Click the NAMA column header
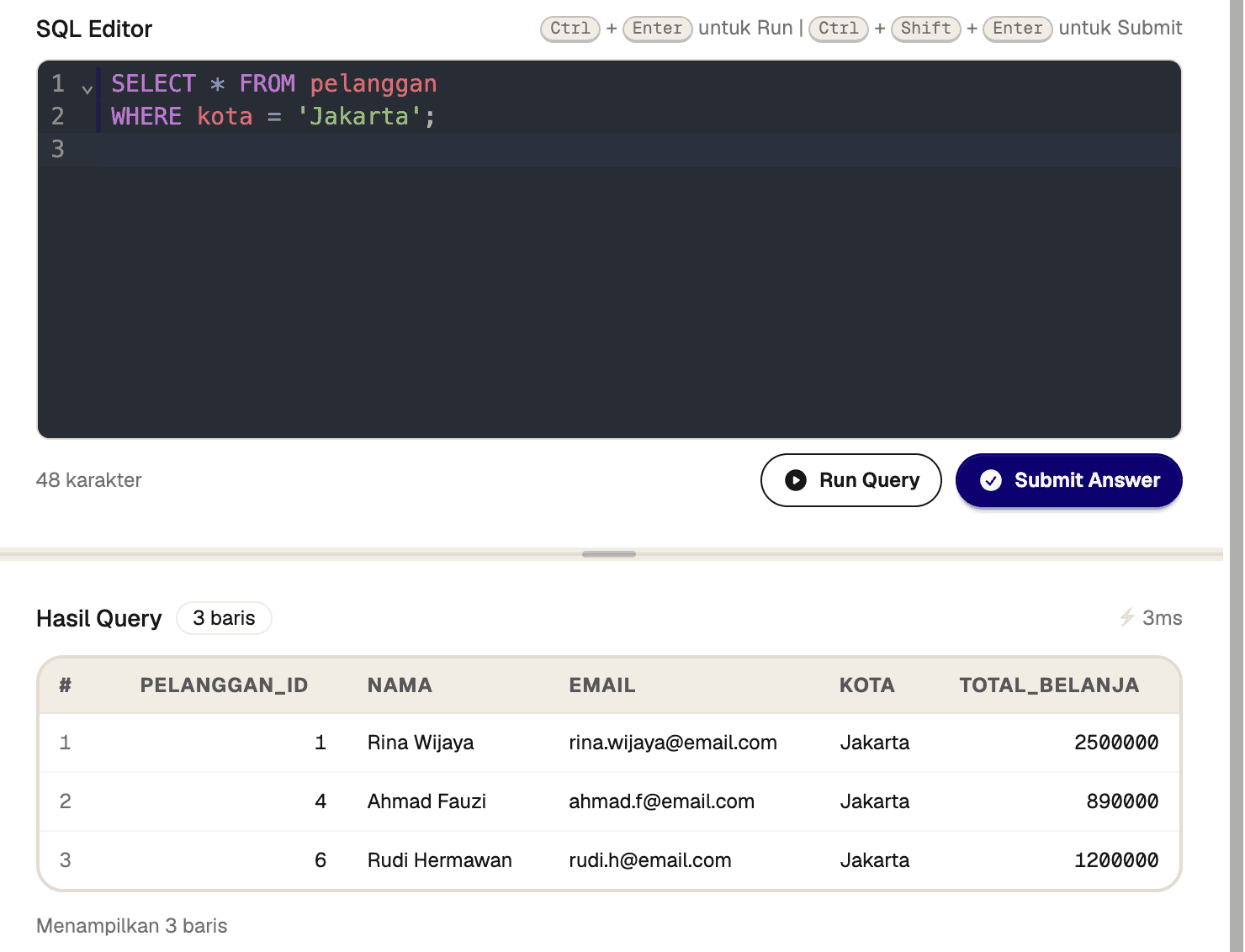The image size is (1245, 952). 400,685
